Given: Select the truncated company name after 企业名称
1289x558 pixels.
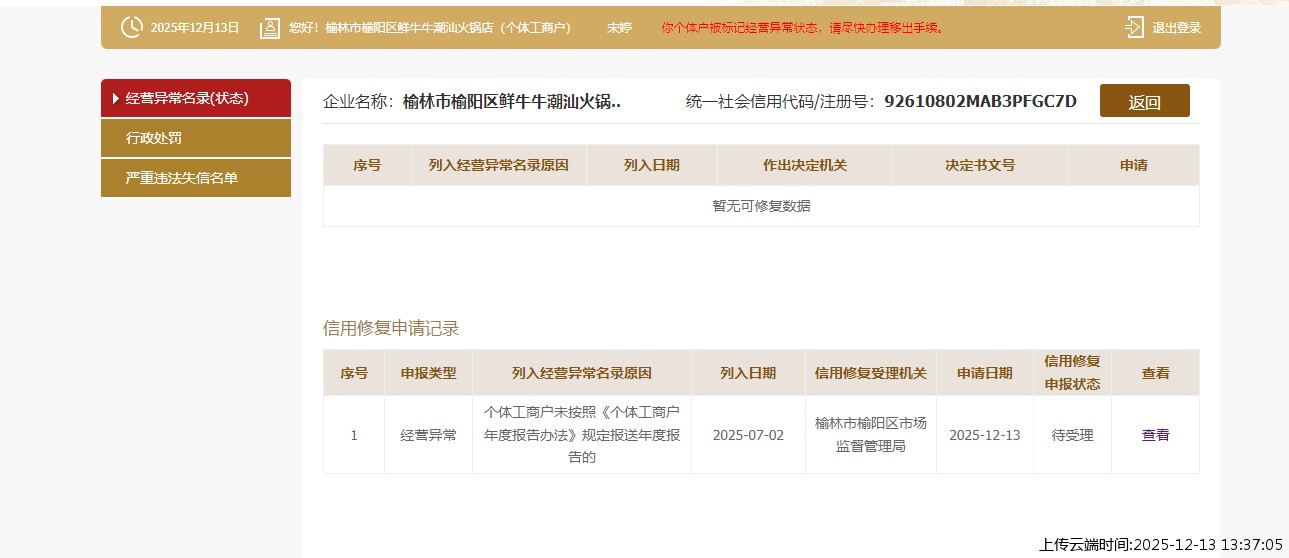Looking at the screenshot, I should click(x=511, y=101).
